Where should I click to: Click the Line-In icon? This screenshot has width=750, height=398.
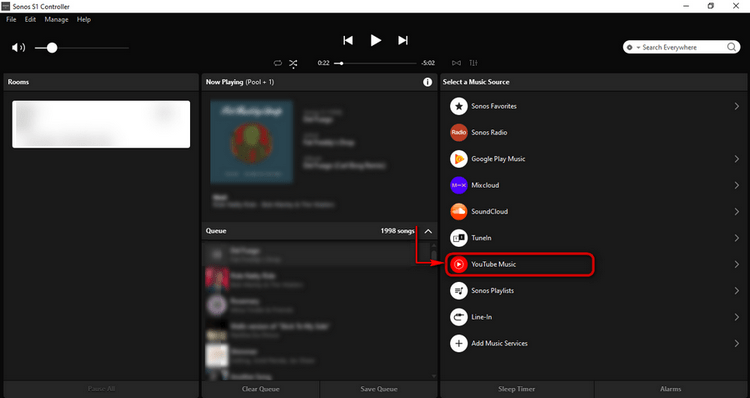[x=459, y=317]
